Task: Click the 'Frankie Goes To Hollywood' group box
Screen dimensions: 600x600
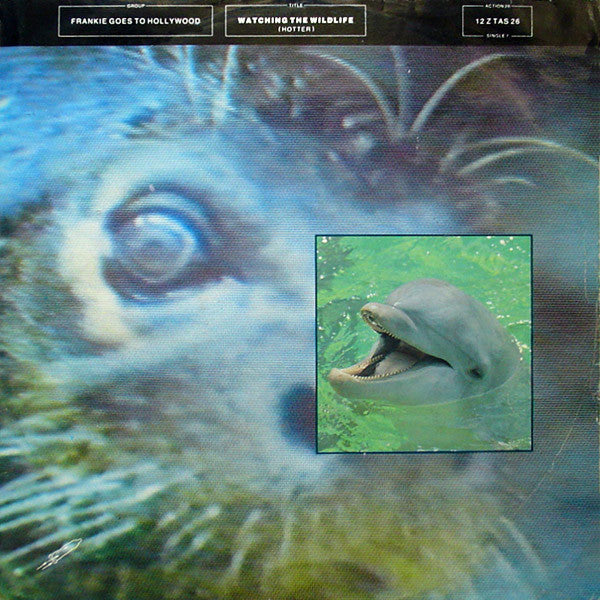Action: 135,20
